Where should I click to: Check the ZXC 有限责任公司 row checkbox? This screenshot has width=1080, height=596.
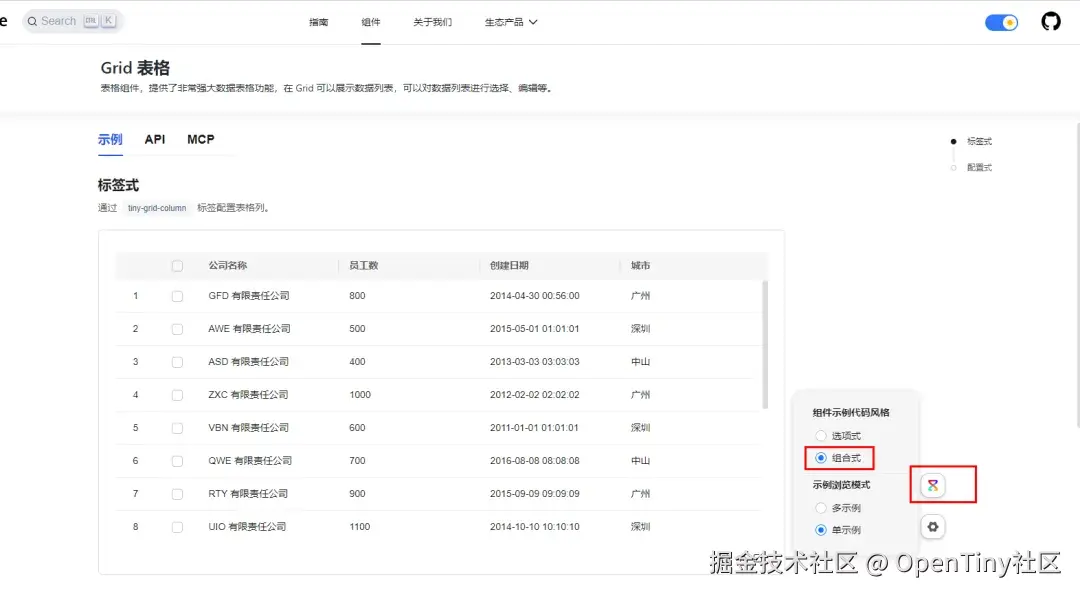[x=178, y=395]
